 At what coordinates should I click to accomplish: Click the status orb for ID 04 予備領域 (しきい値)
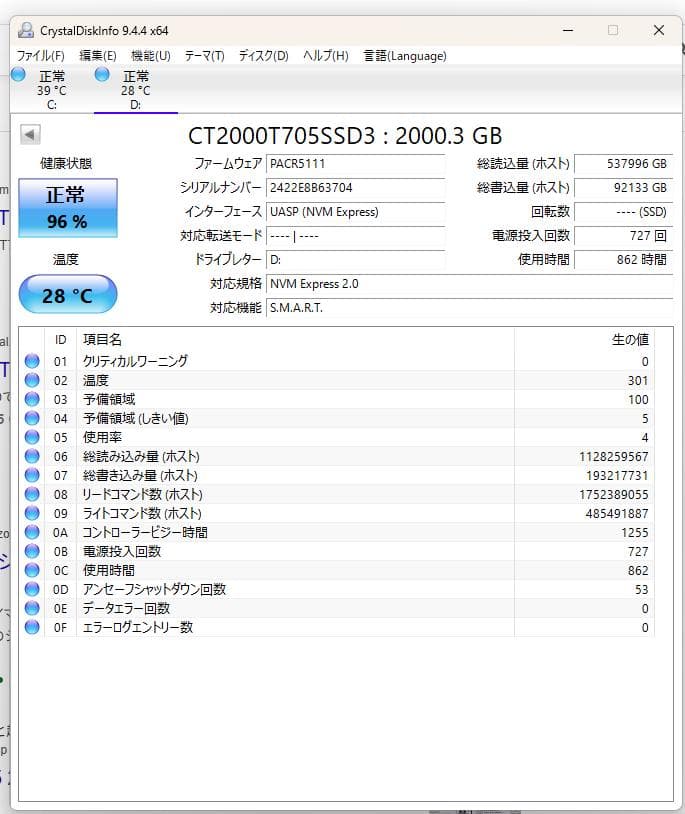pyautogui.click(x=32, y=418)
